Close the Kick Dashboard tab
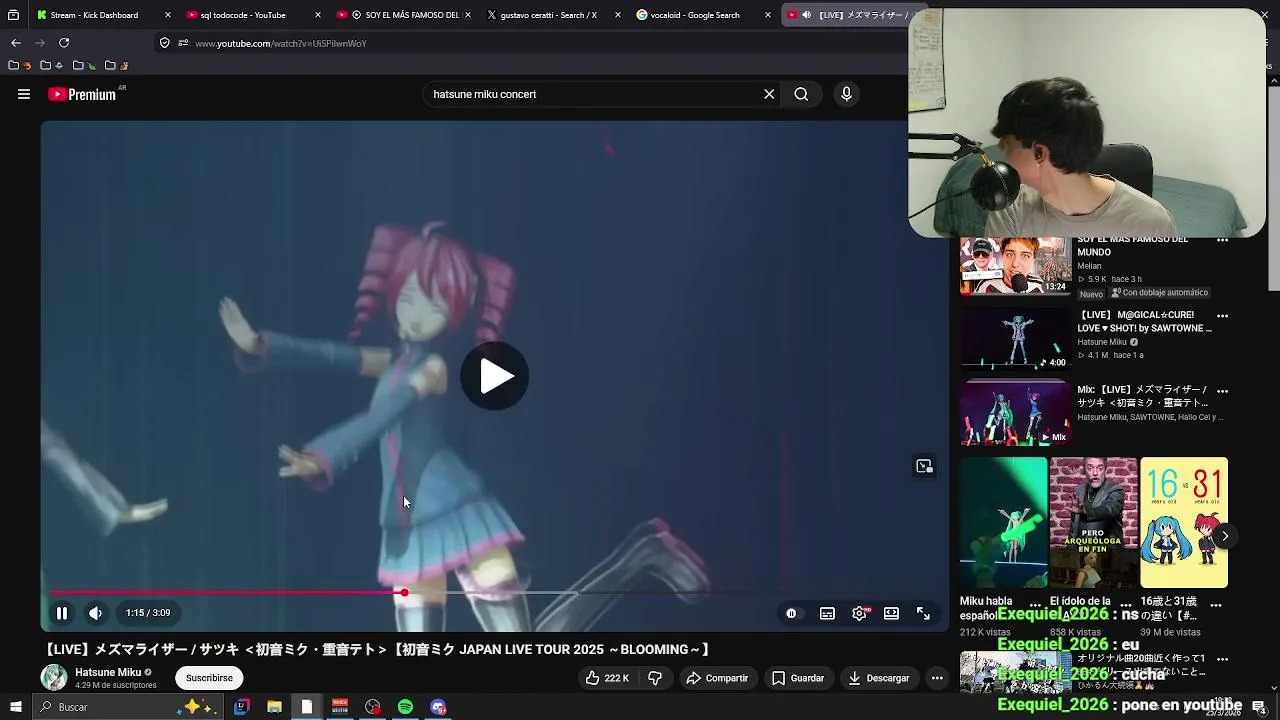 click(x=167, y=15)
